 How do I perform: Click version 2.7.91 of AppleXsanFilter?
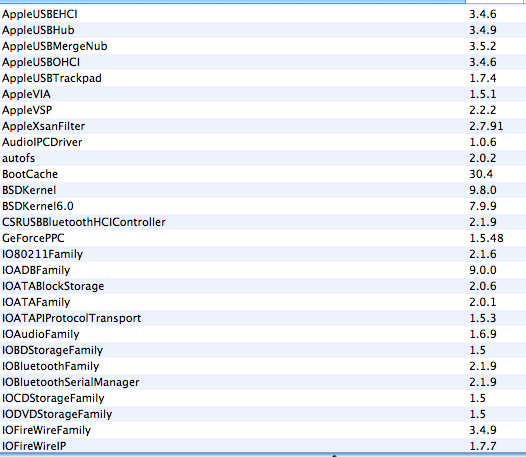[486, 126]
